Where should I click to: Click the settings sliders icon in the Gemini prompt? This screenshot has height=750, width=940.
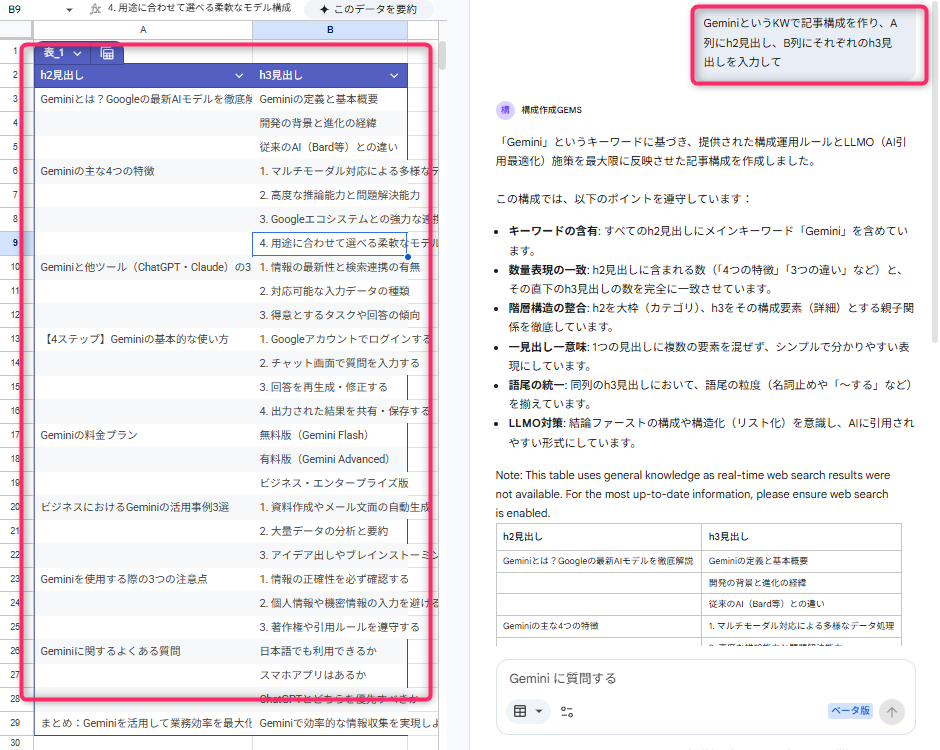click(567, 712)
